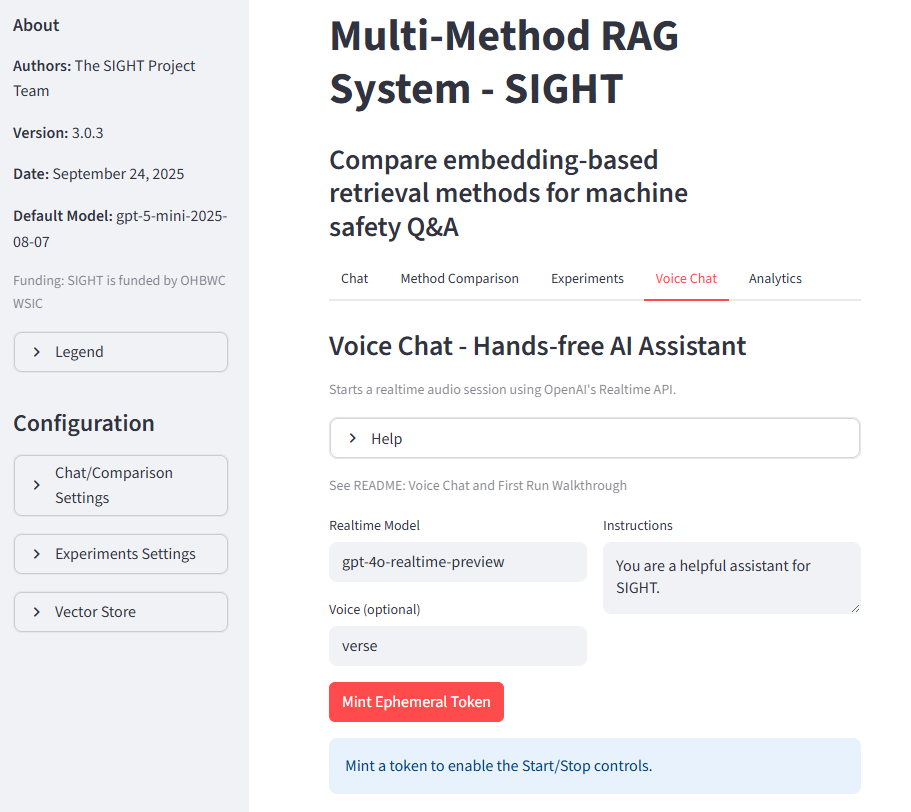911x812 pixels.
Task: Click the Instructions box resize grip
Action: tap(854, 607)
